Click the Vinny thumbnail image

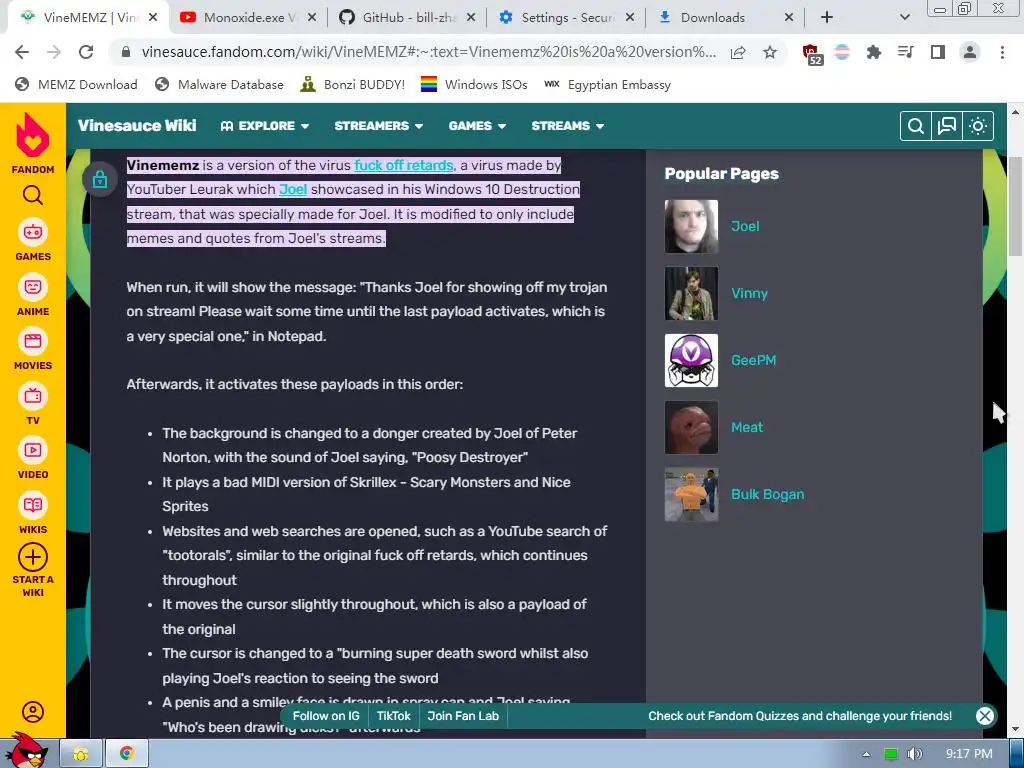tap(691, 293)
